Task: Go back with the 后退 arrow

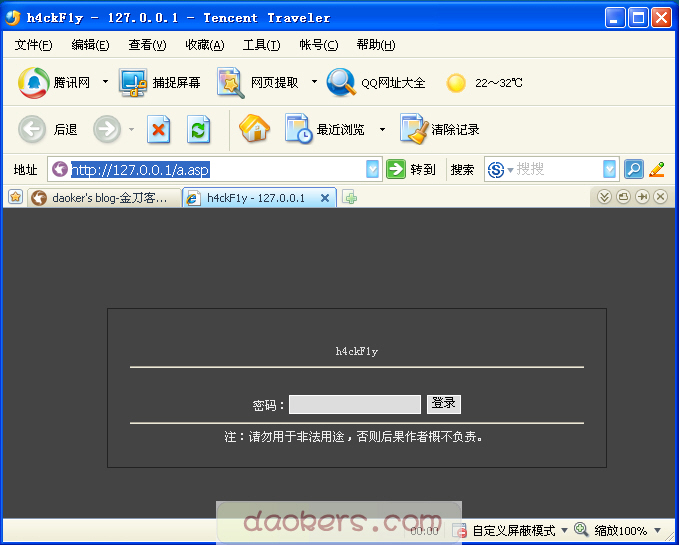Action: (x=32, y=129)
